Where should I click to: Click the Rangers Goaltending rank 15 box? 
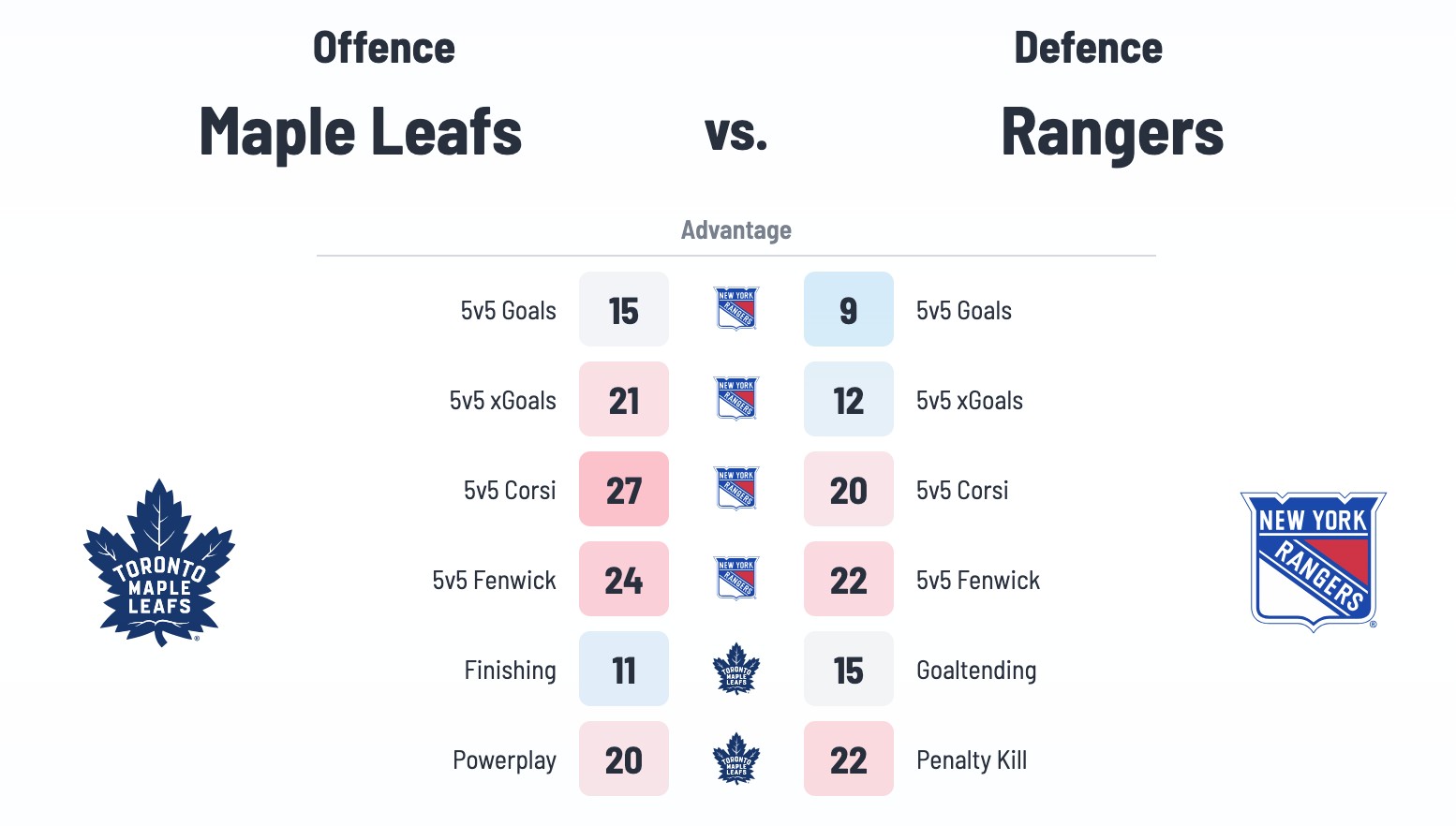click(849, 670)
